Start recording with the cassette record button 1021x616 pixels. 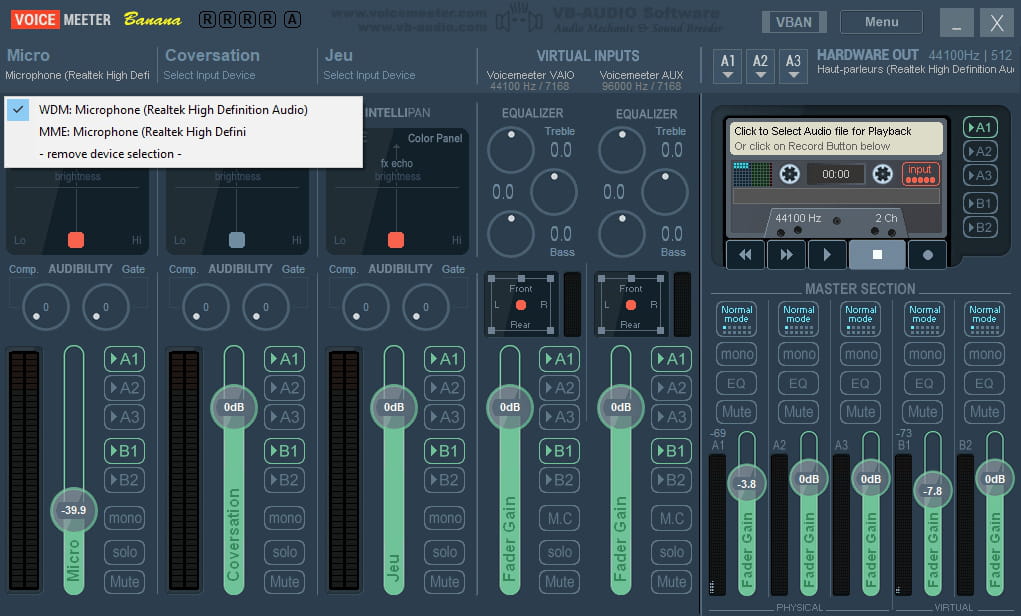click(x=927, y=255)
